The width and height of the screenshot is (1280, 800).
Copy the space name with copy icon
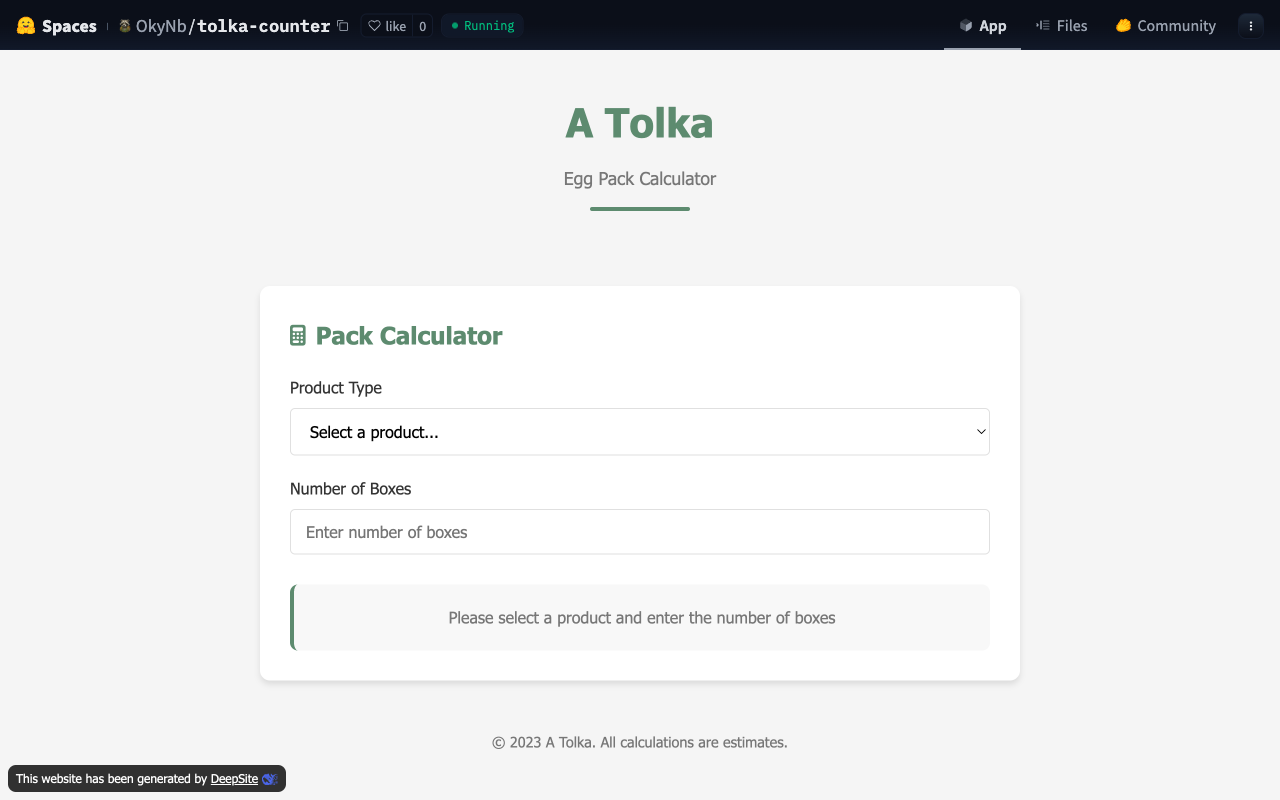(343, 26)
